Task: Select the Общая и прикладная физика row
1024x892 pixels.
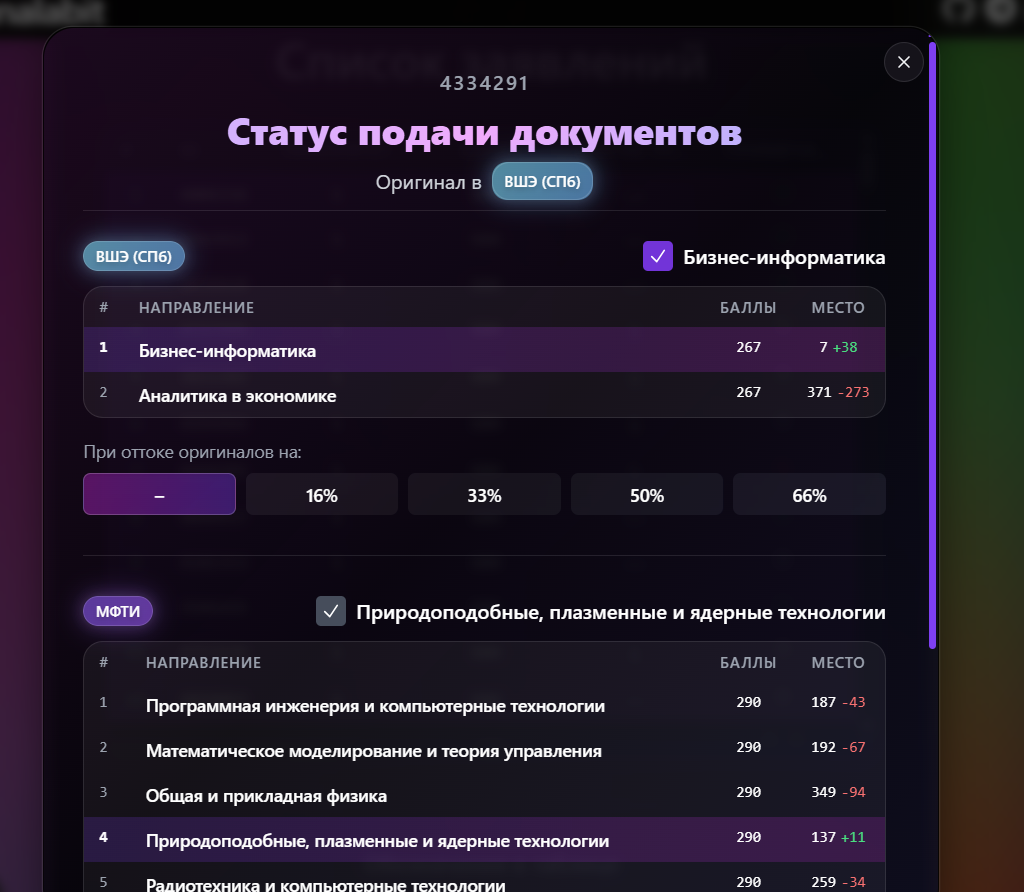Action: (485, 795)
